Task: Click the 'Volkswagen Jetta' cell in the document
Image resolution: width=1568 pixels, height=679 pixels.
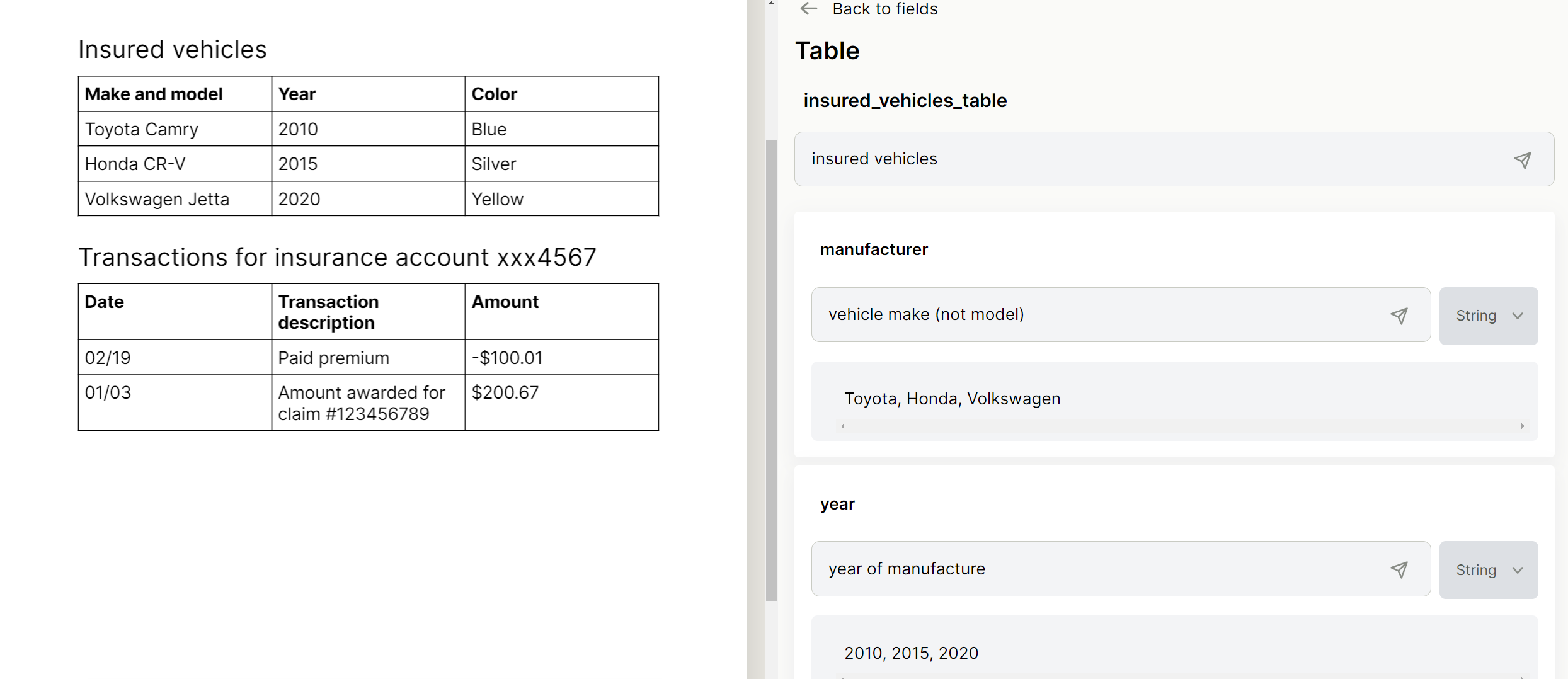Action: click(175, 199)
